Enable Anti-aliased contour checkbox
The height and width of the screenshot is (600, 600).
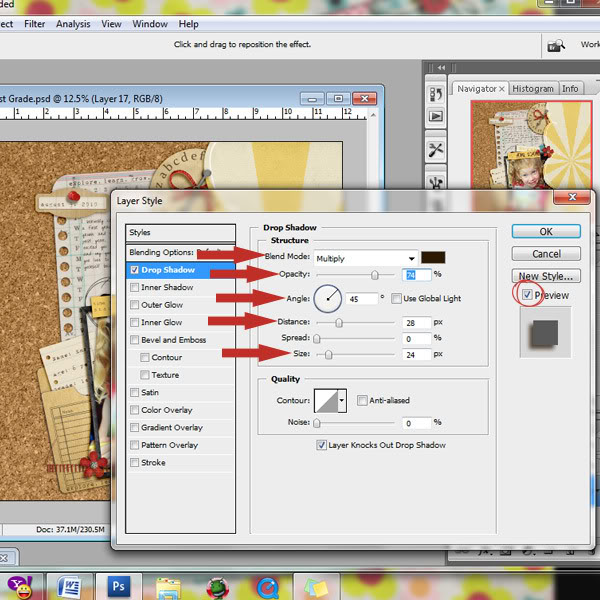pyautogui.click(x=362, y=400)
